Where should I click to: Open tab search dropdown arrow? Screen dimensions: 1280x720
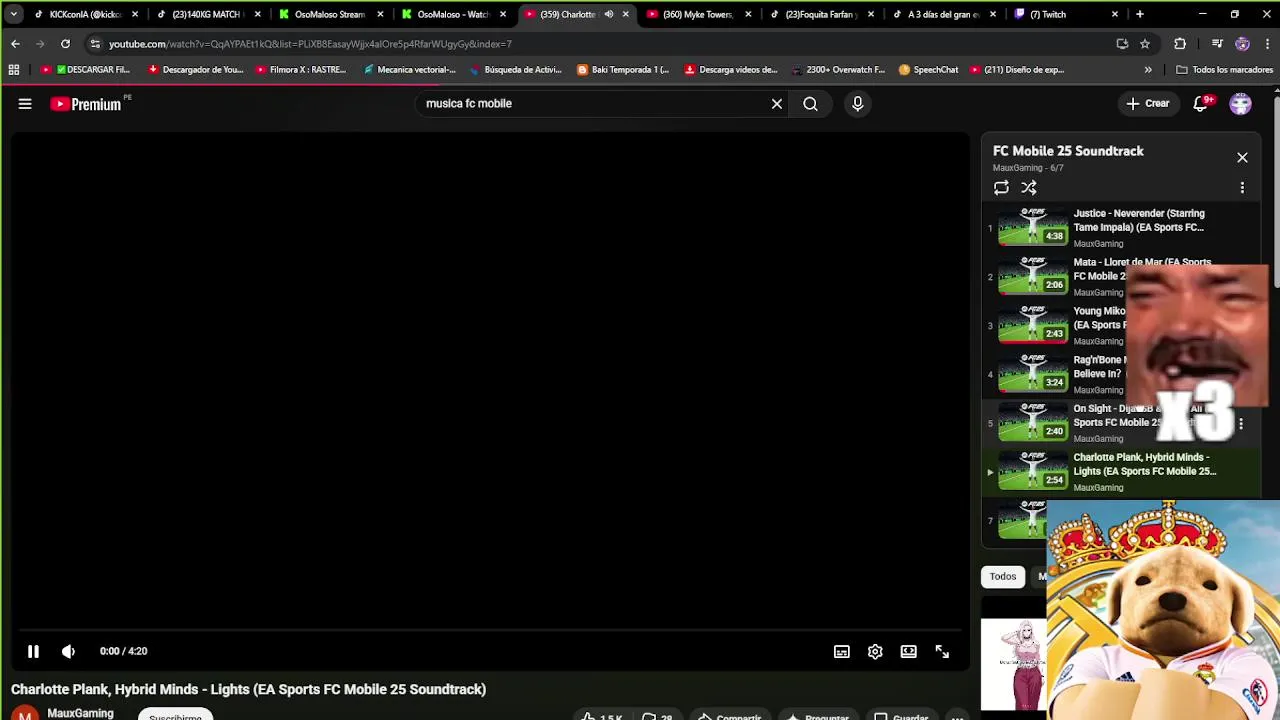13,14
